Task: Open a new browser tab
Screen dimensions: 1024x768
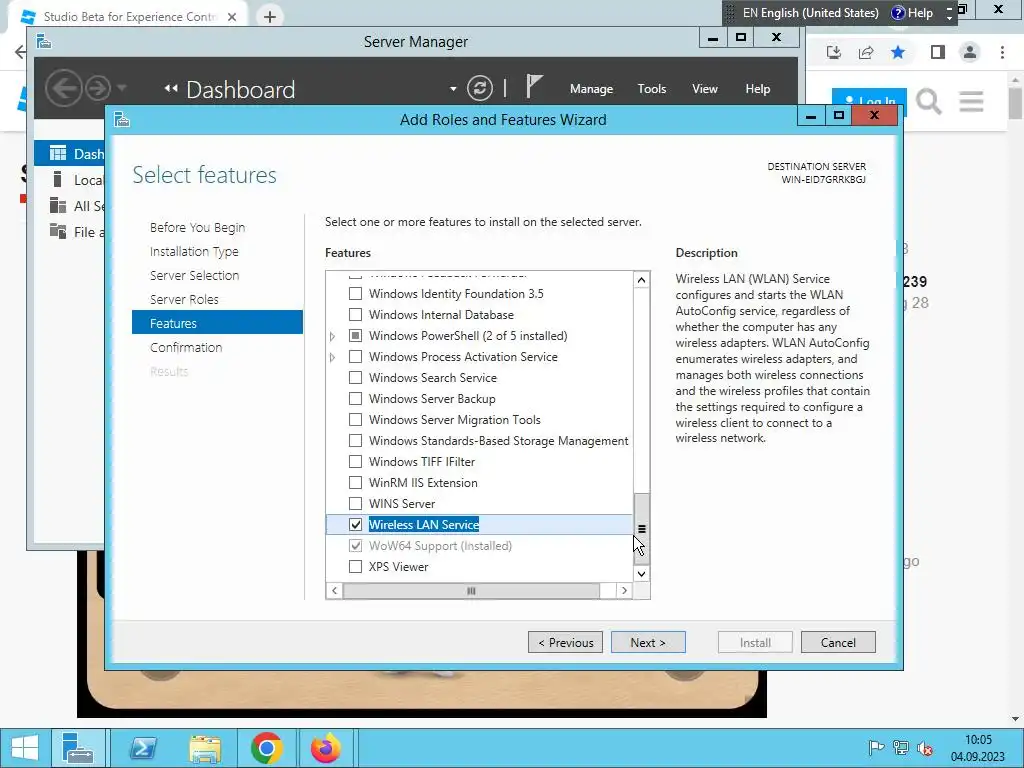Action: [270, 16]
